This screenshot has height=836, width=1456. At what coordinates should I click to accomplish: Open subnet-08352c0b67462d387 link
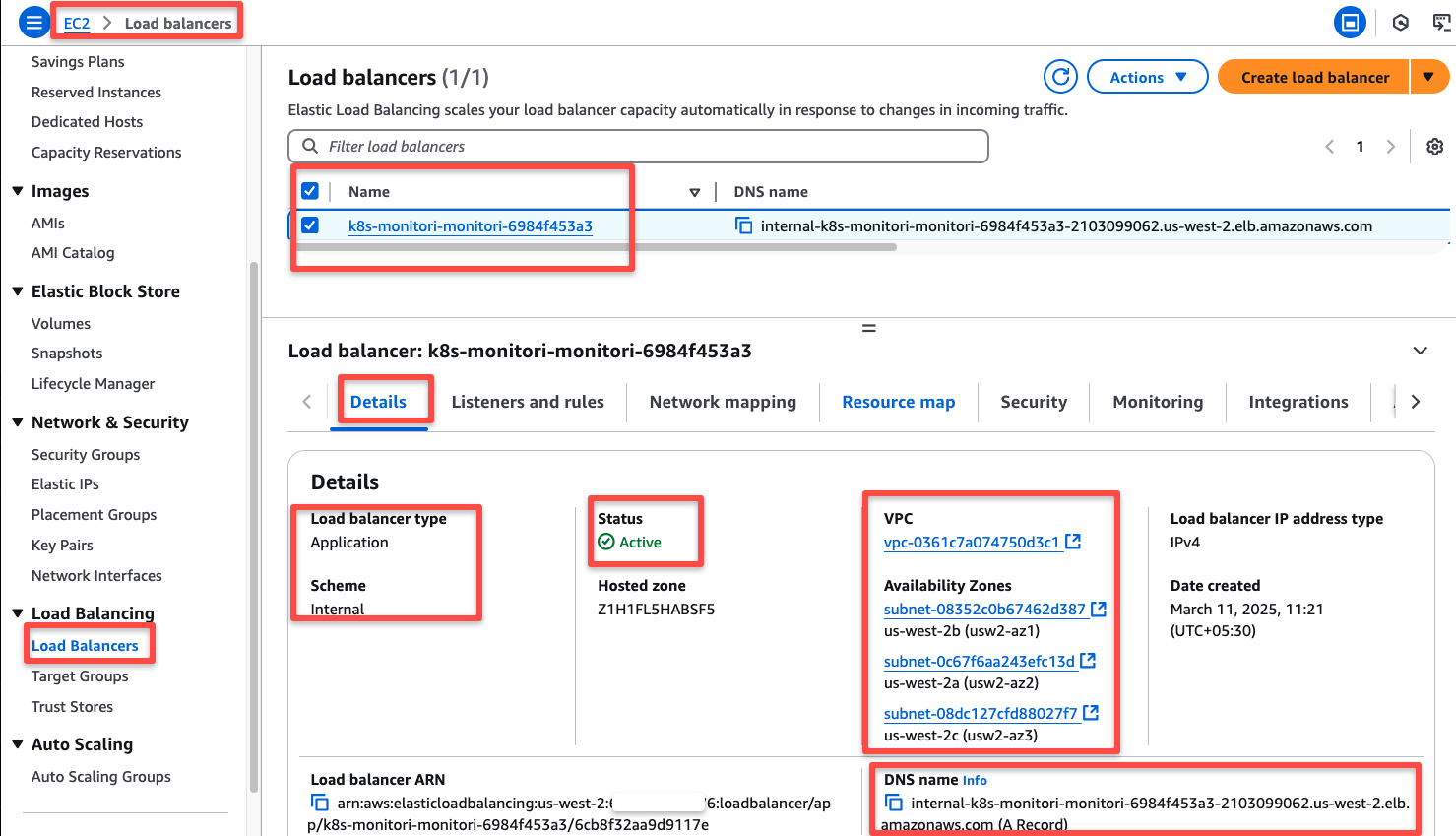pyautogui.click(x=984, y=609)
